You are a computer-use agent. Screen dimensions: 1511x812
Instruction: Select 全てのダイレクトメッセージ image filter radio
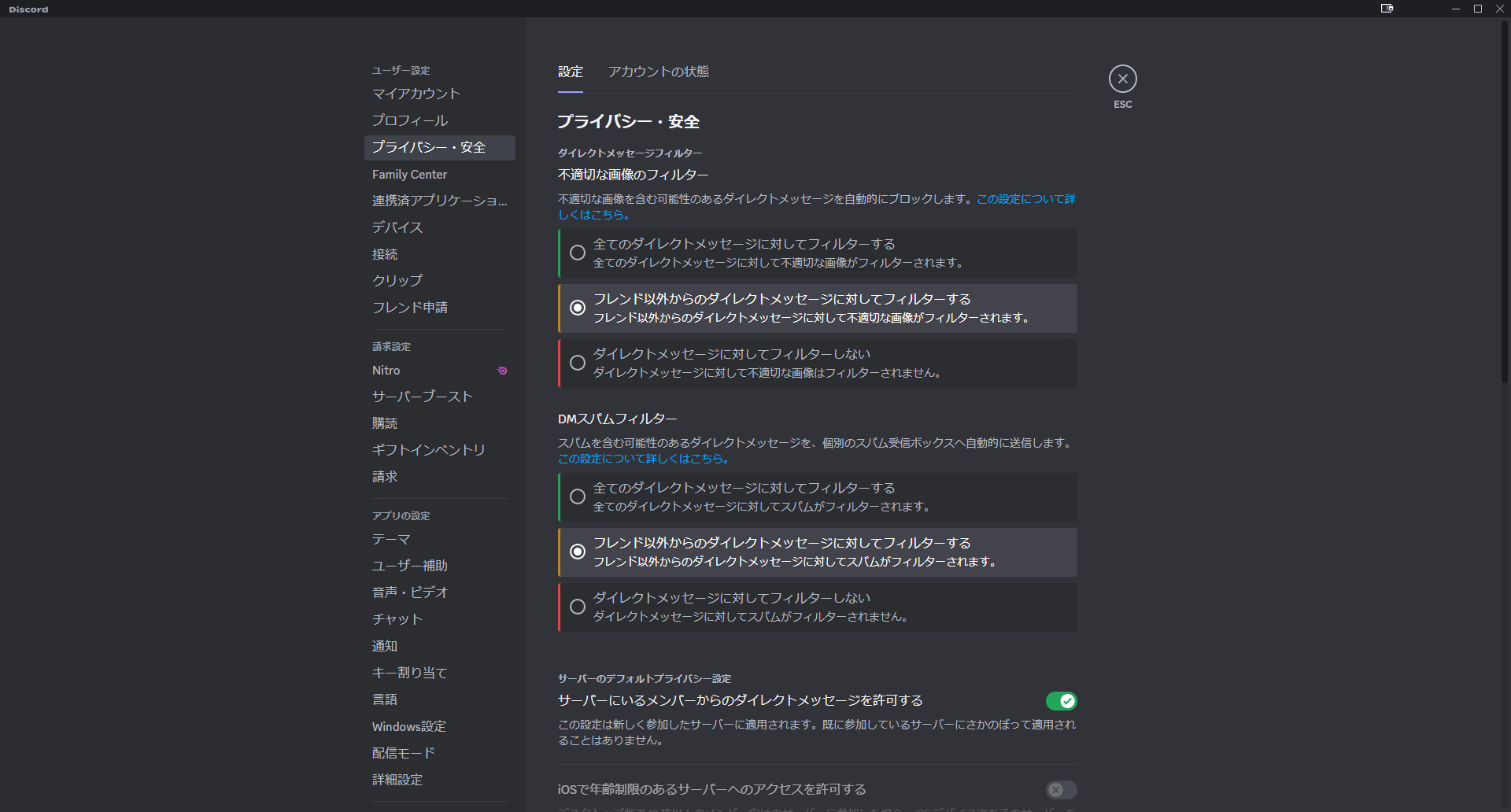[578, 253]
